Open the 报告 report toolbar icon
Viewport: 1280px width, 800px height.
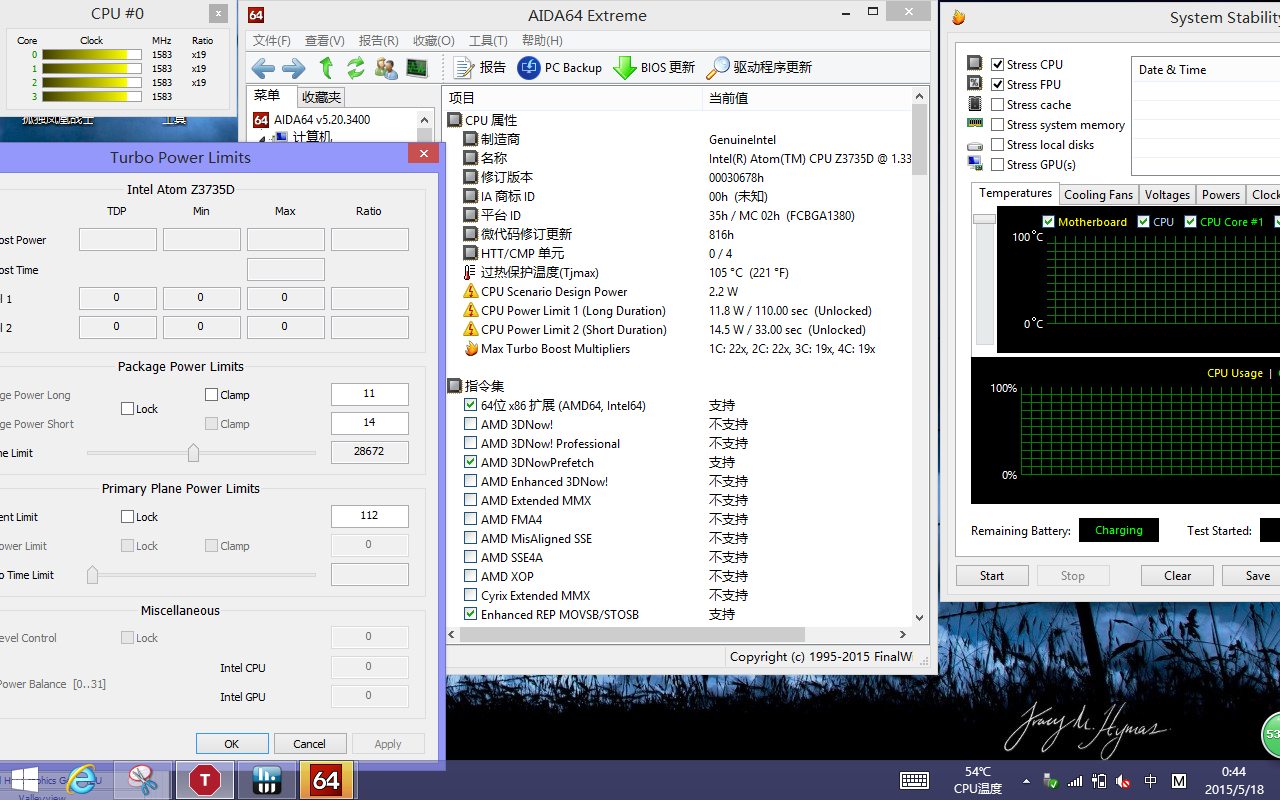click(x=480, y=68)
